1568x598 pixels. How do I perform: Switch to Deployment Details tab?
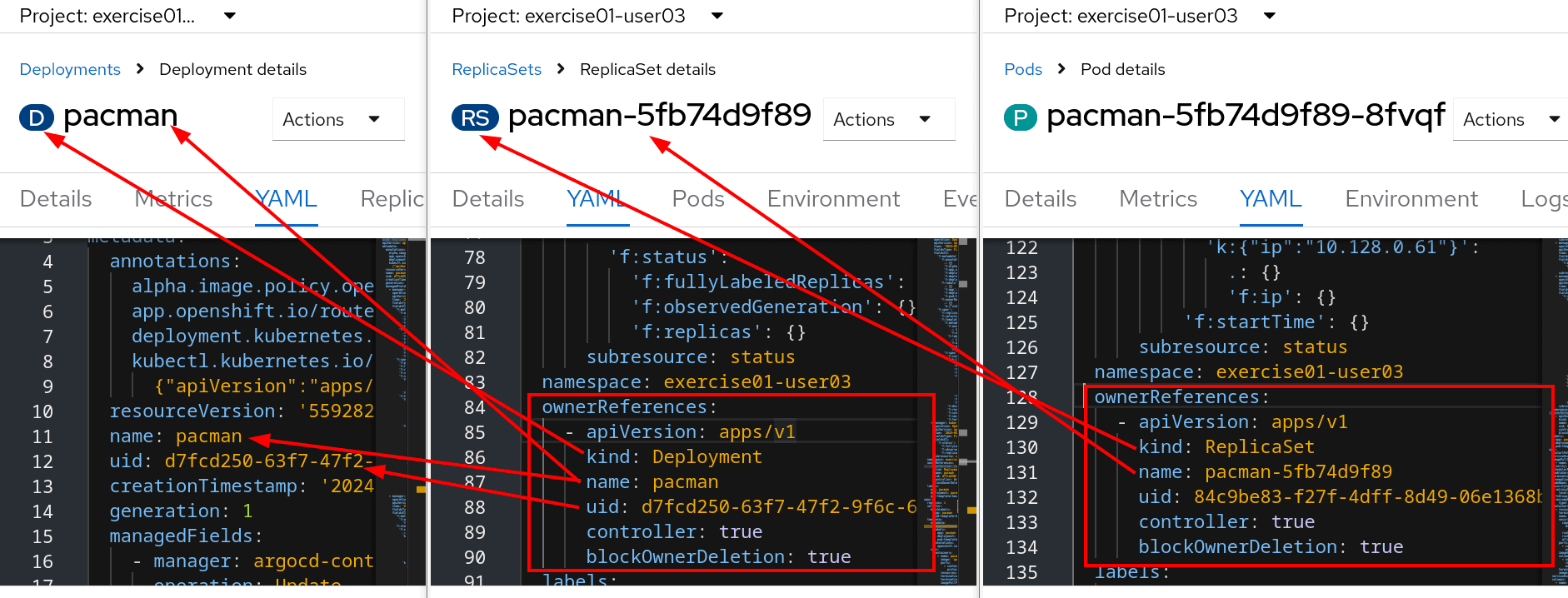coord(56,199)
